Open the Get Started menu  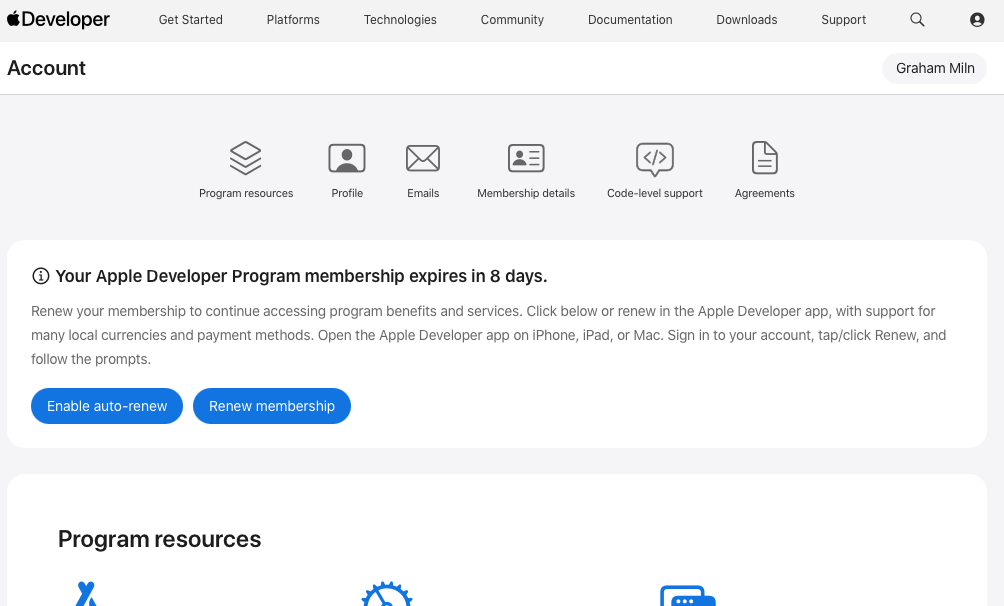click(x=191, y=20)
